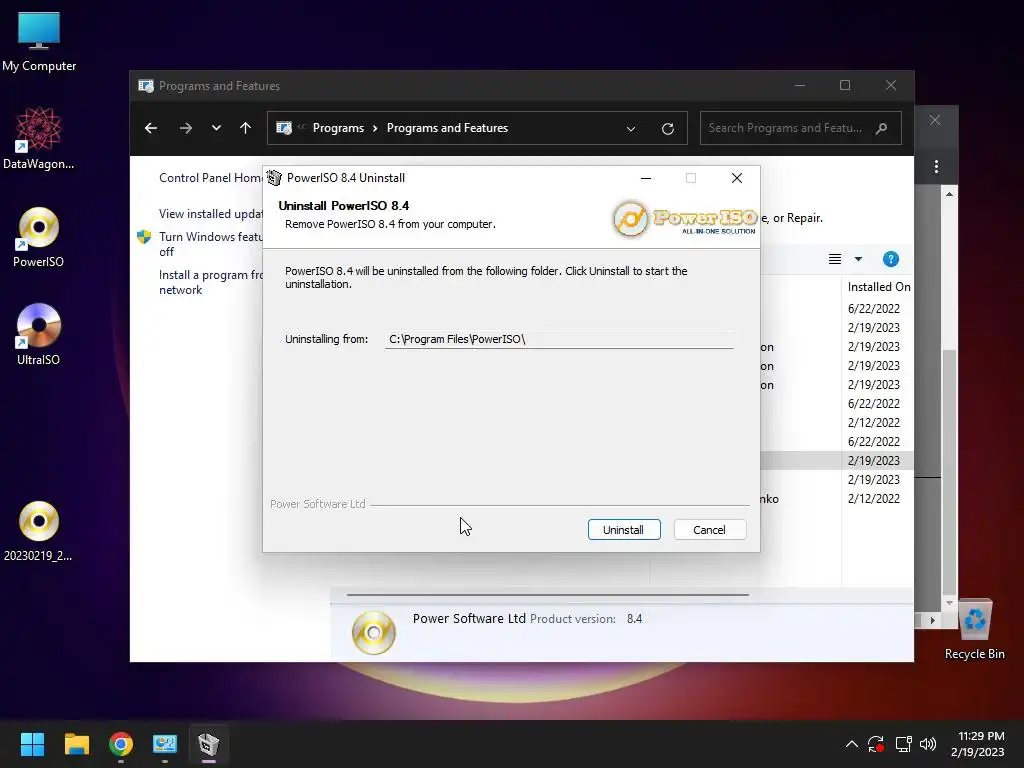Refresh the Programs and Features list
The width and height of the screenshot is (1024, 768).
tap(667, 129)
